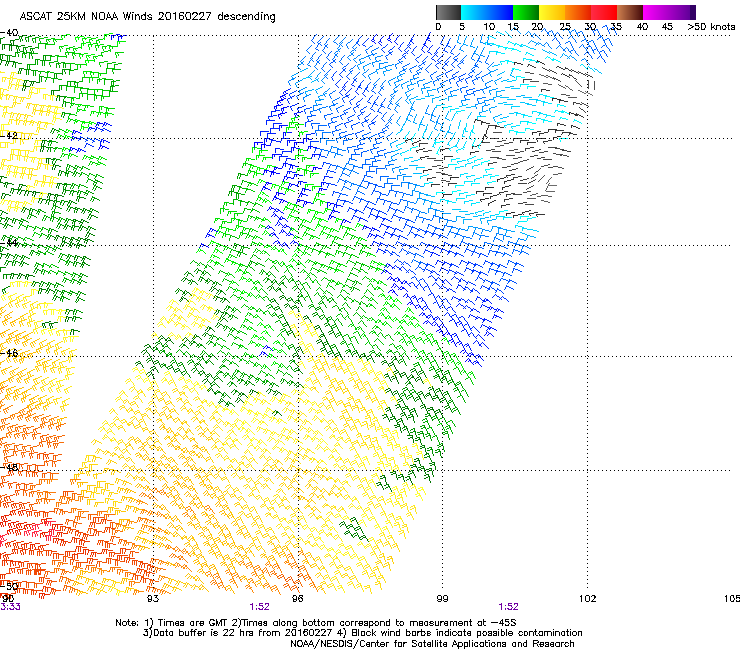Click the '-44' latitude label
This screenshot has width=740, height=650.
pyautogui.click(x=9, y=243)
